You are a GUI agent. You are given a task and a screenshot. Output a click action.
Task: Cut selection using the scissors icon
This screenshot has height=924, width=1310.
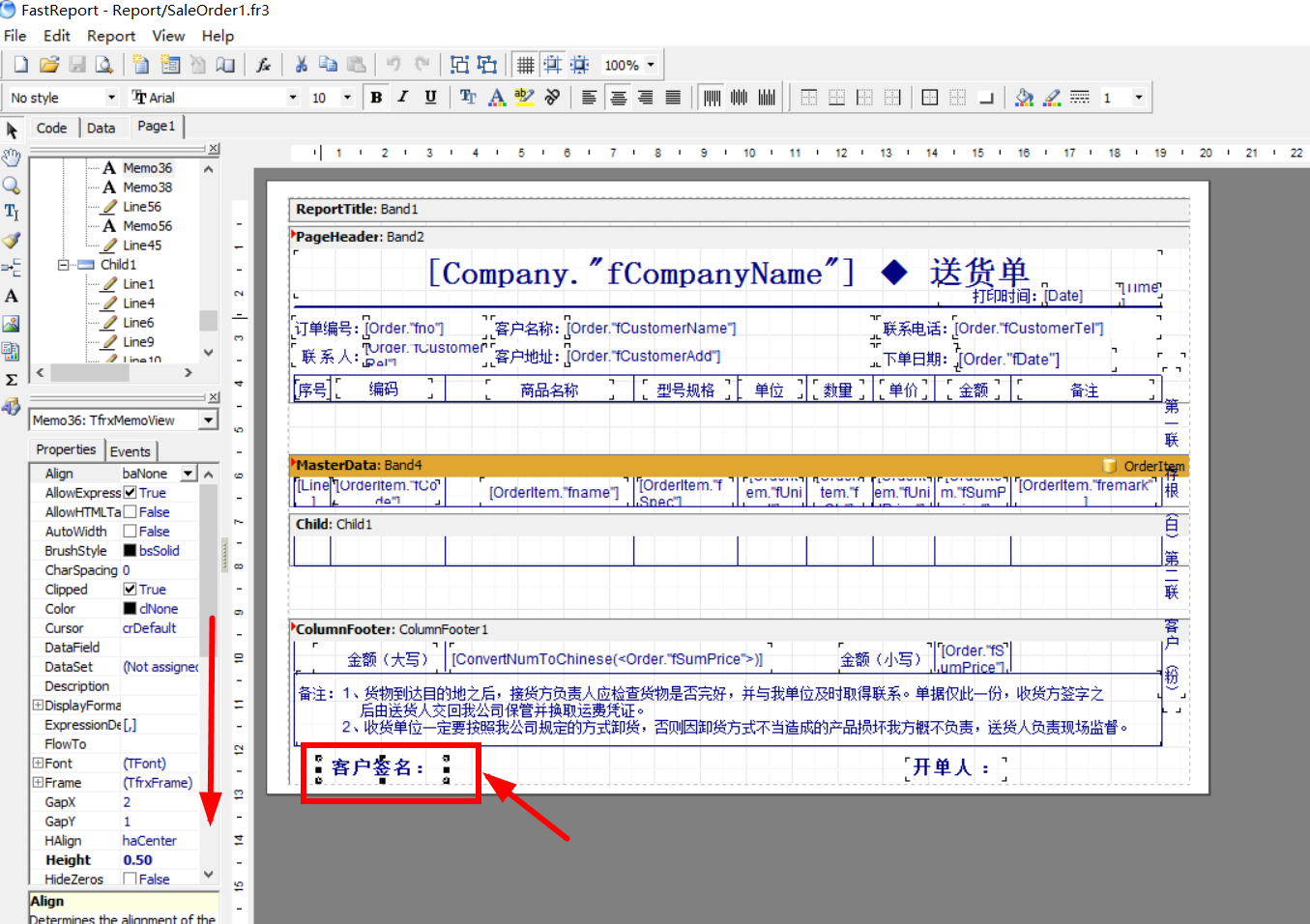[x=301, y=65]
